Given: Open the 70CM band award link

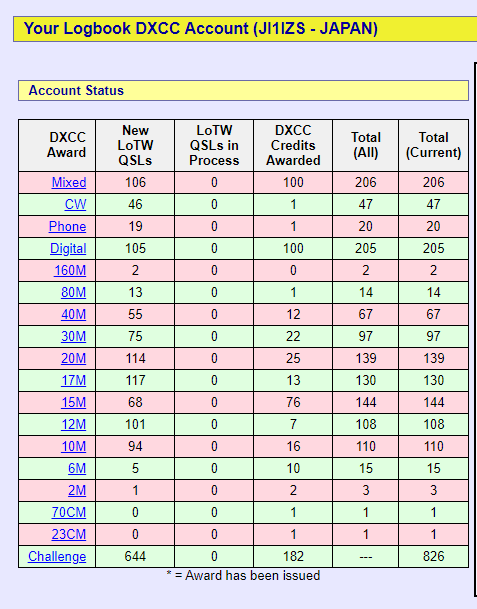Looking at the screenshot, I should (x=69, y=512).
